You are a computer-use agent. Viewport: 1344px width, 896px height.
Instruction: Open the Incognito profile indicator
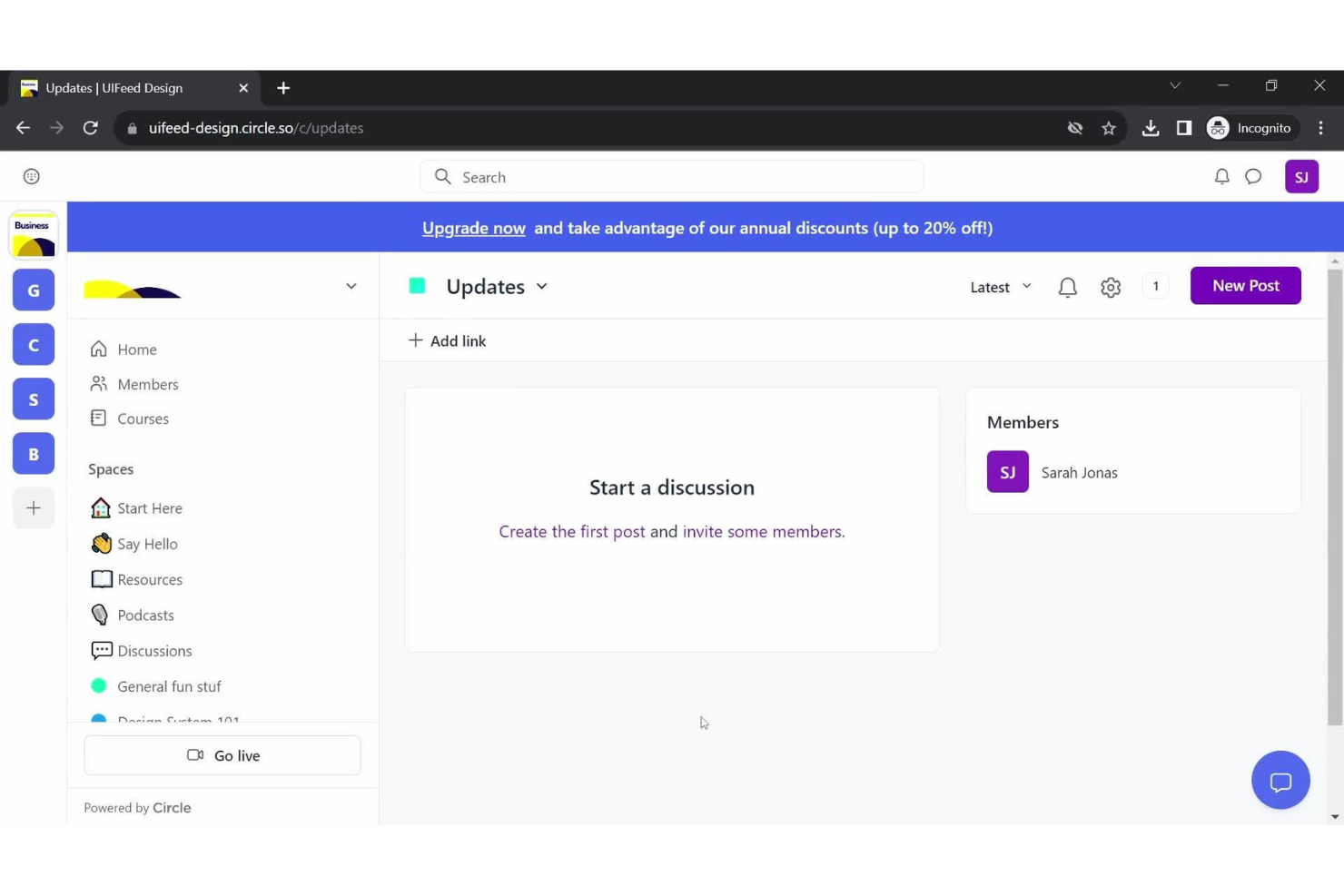(x=1250, y=128)
